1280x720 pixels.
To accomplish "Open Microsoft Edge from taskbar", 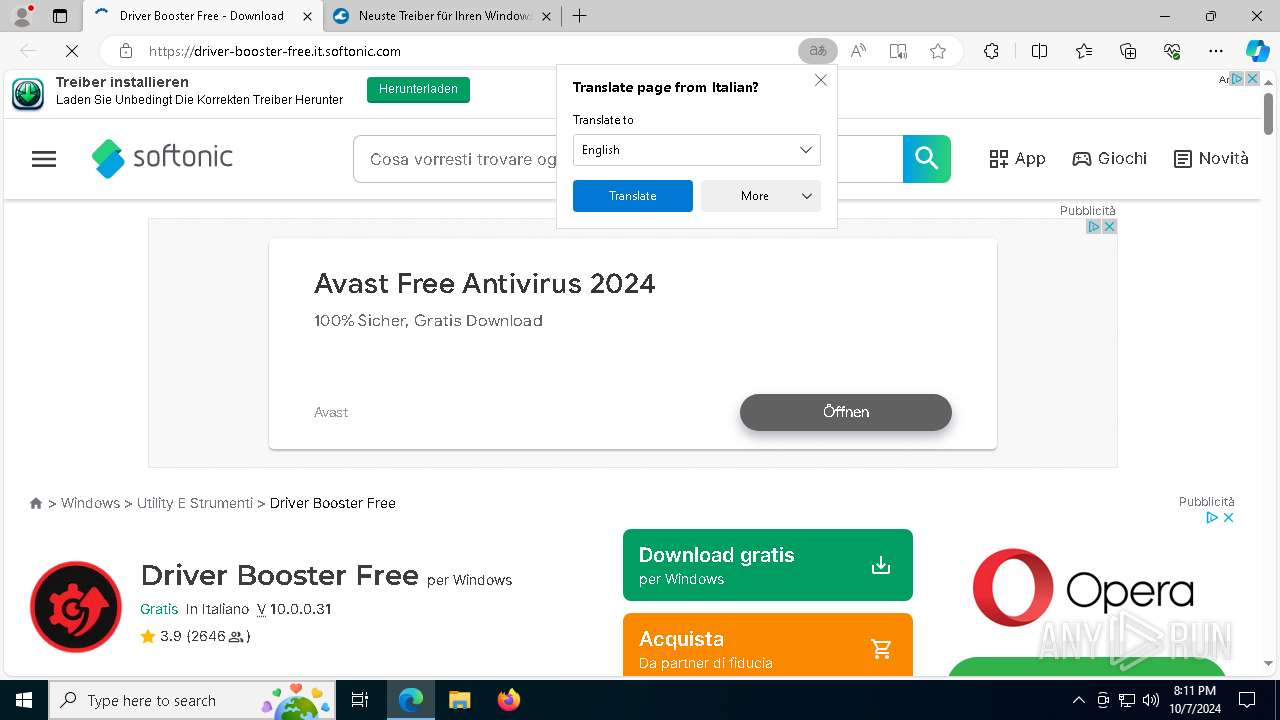I will [x=411, y=700].
